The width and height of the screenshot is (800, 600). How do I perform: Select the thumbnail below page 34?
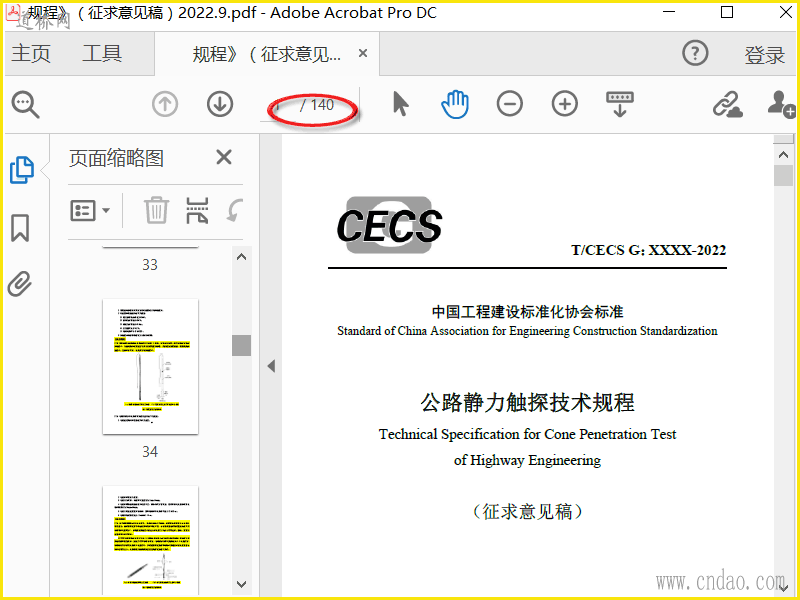pyautogui.click(x=151, y=540)
